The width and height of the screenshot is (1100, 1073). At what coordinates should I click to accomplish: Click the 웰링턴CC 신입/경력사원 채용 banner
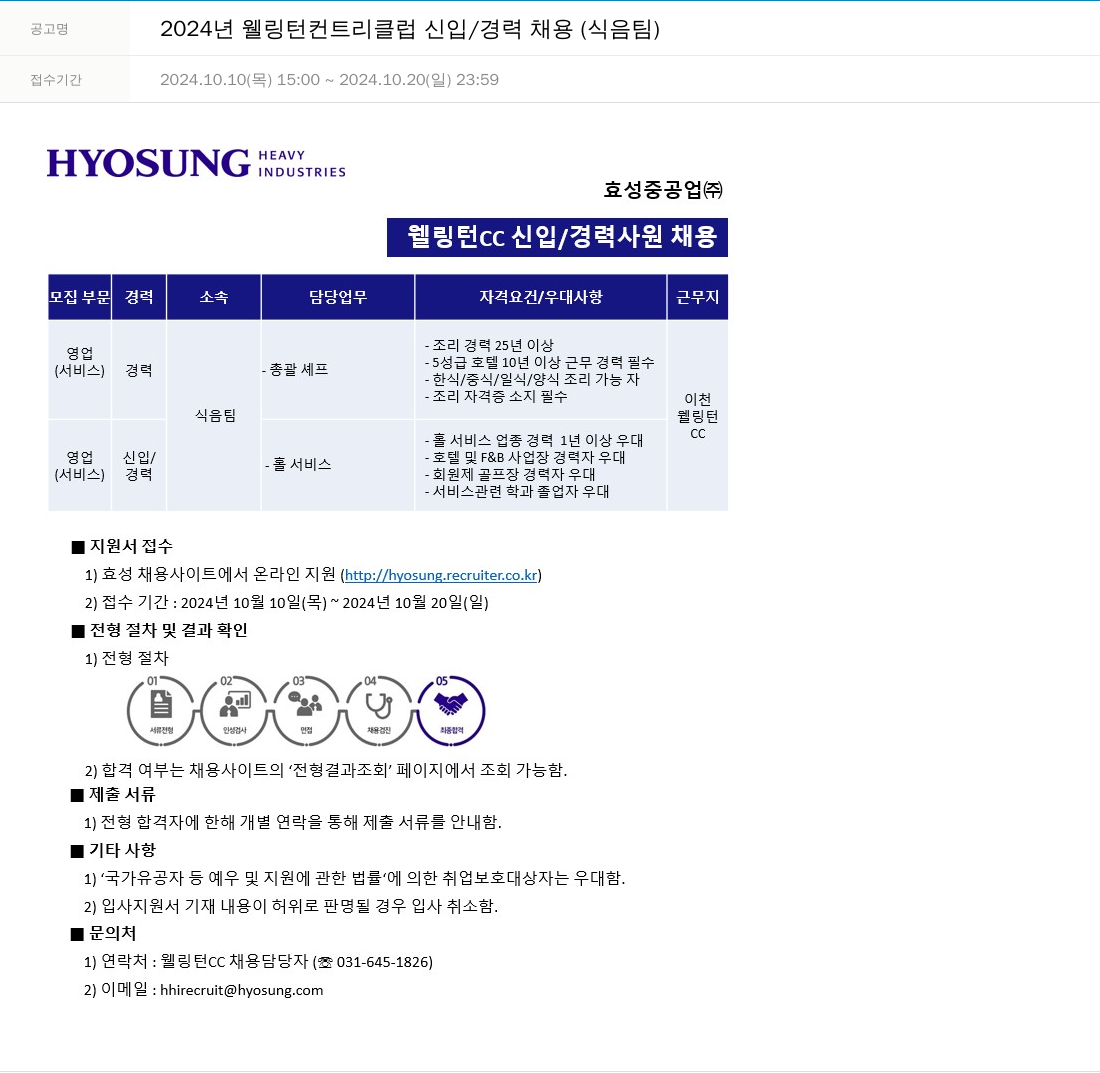point(557,237)
